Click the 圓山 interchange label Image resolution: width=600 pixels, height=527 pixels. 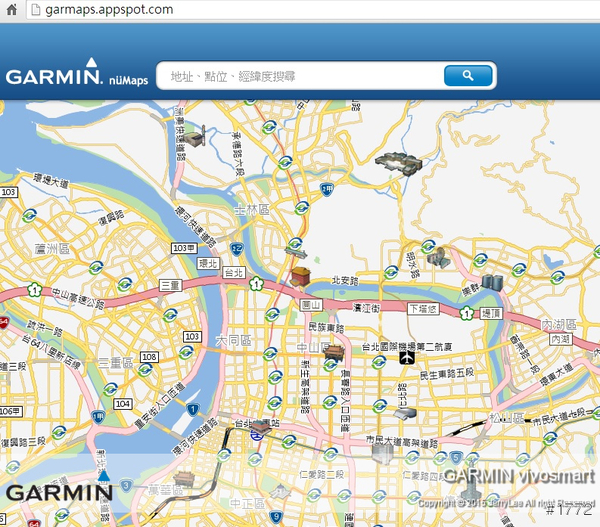(312, 304)
